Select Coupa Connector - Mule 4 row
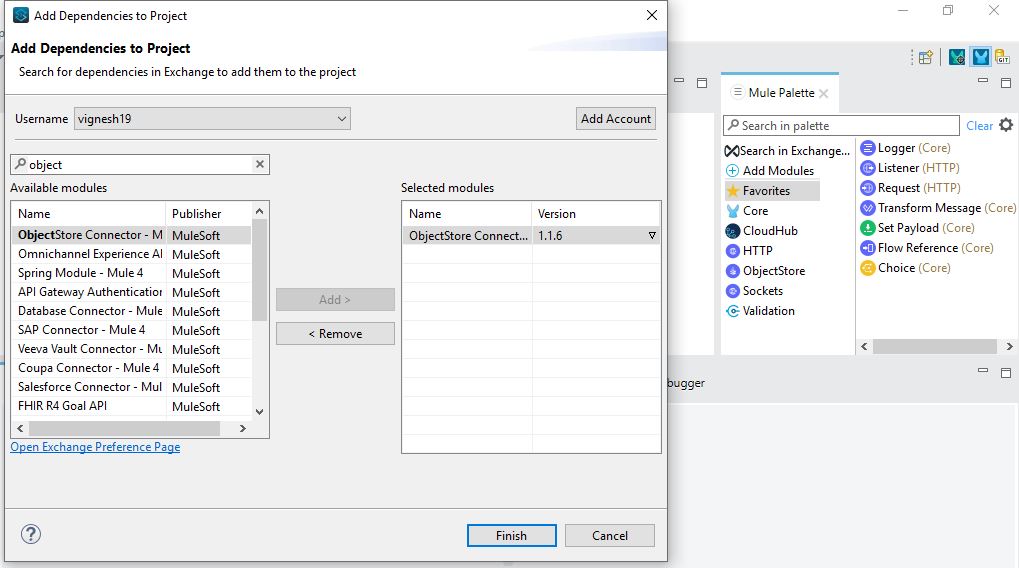The width and height of the screenshot is (1019, 568). [131, 368]
